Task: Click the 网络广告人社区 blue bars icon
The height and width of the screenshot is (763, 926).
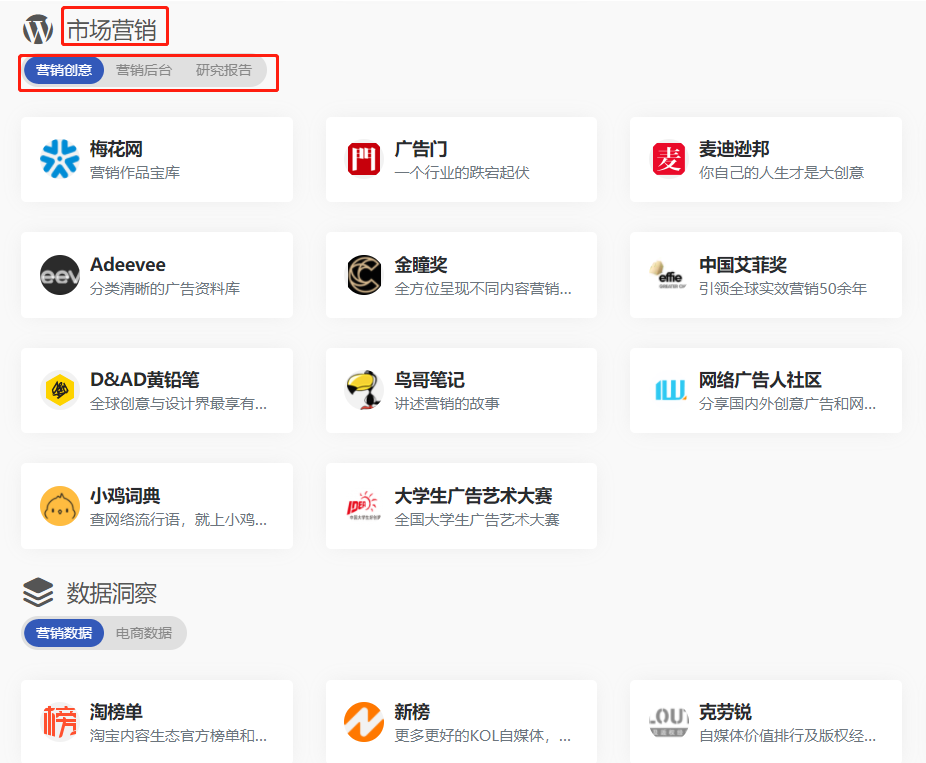Action: [x=670, y=390]
